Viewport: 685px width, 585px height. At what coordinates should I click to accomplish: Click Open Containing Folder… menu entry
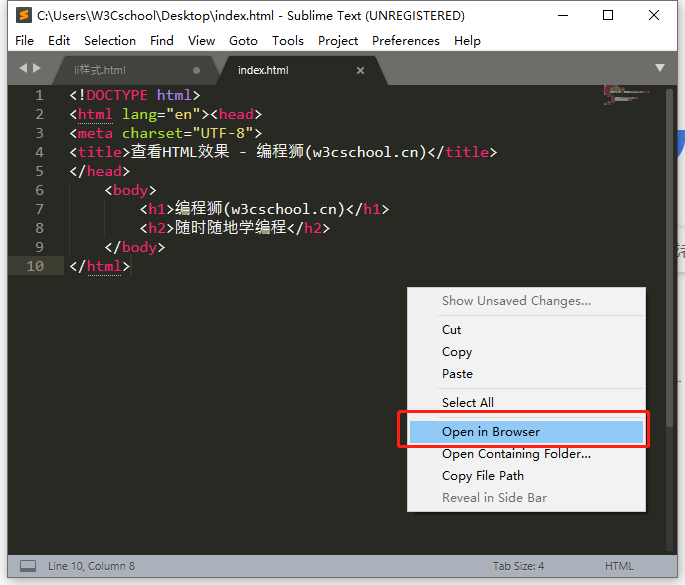click(x=516, y=454)
